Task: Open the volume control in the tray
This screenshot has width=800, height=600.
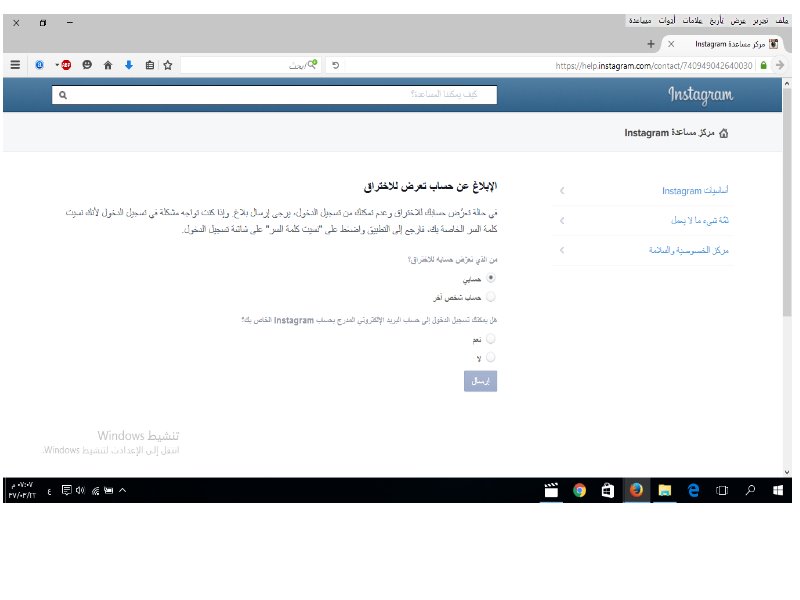Action: tap(80, 490)
